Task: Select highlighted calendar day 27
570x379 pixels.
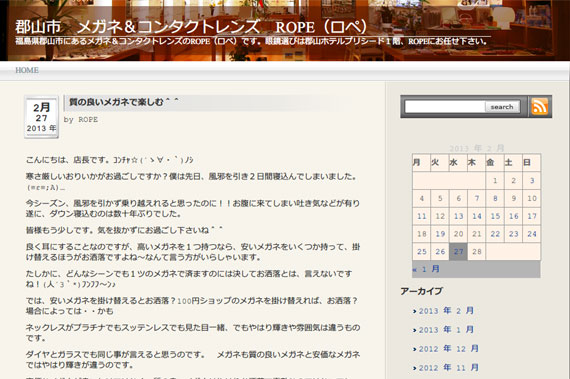Action: click(458, 252)
